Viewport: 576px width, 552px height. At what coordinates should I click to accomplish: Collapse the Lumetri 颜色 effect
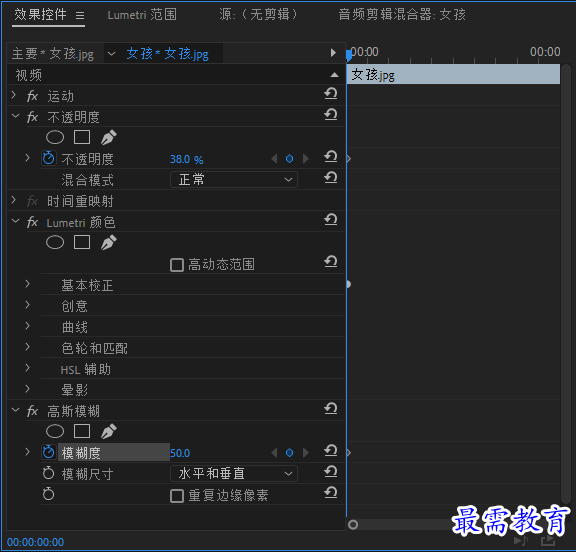click(15, 221)
